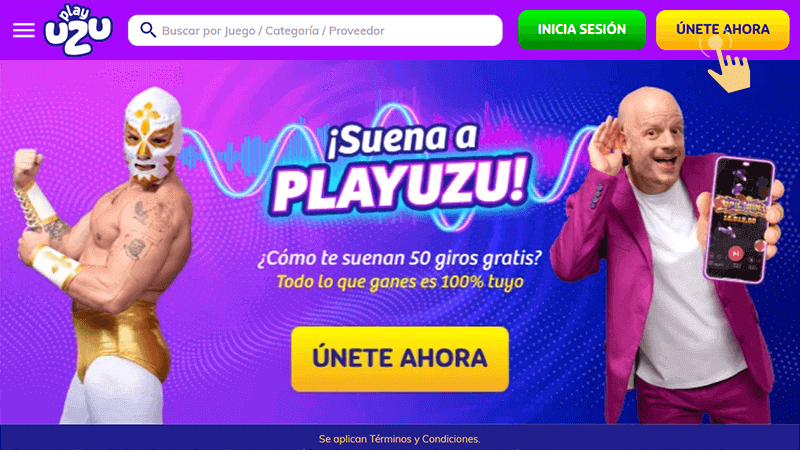Image resolution: width=800 pixels, height=450 pixels.
Task: Click the pointing hand cursor icon
Action: click(x=729, y=66)
